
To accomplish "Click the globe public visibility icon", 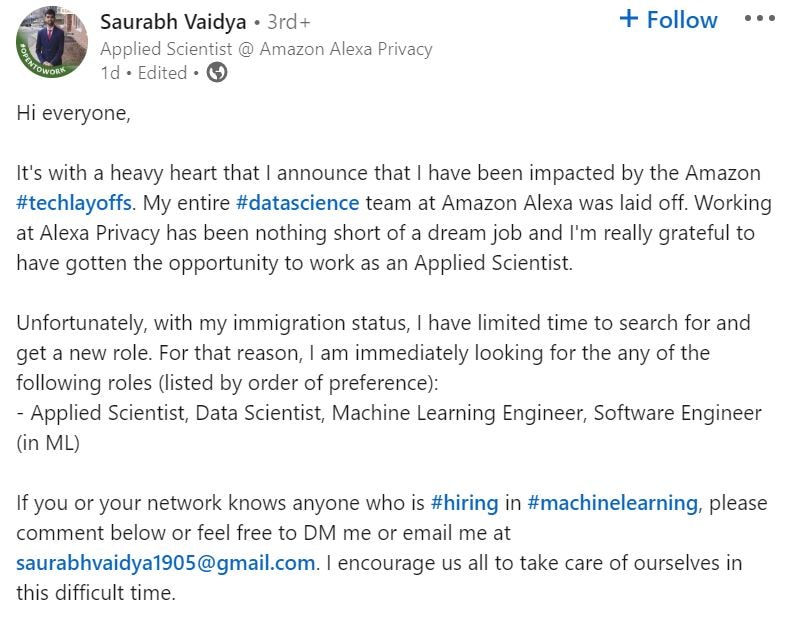I will click(217, 72).
